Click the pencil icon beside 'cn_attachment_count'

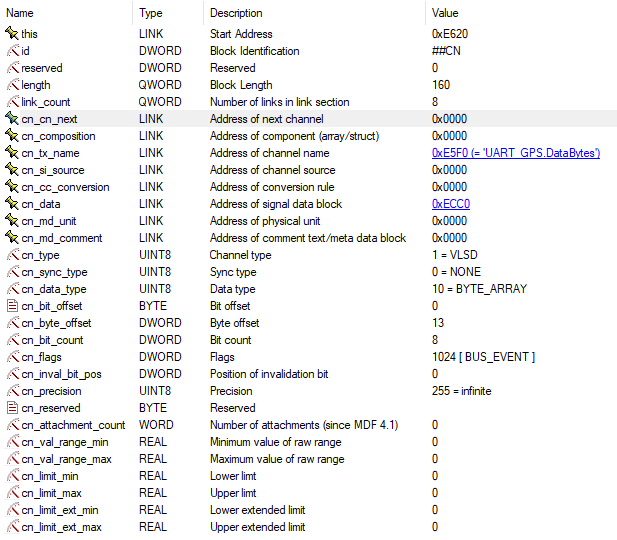(13, 425)
